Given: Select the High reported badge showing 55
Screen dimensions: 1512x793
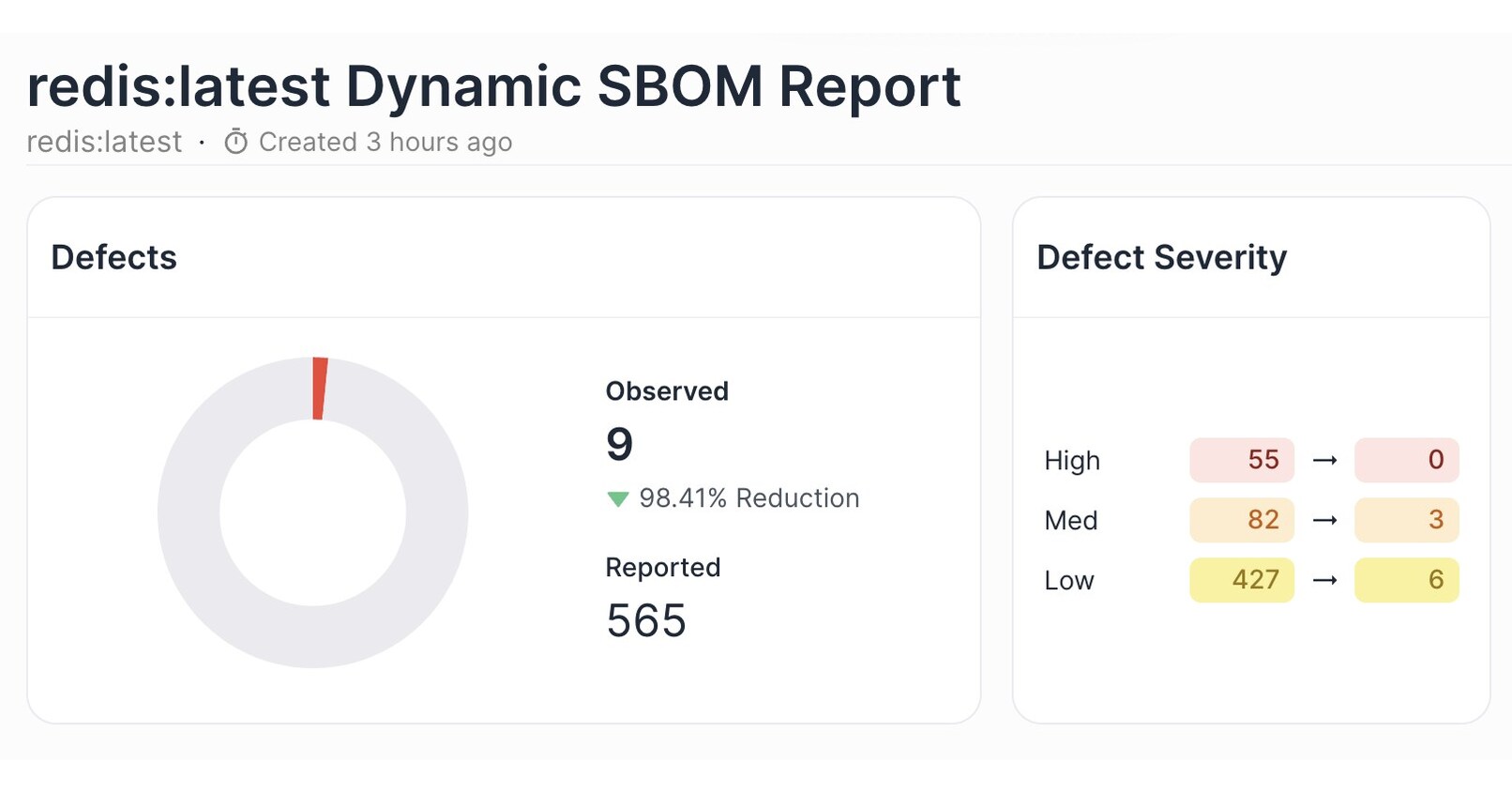Looking at the screenshot, I should pos(1241,460).
